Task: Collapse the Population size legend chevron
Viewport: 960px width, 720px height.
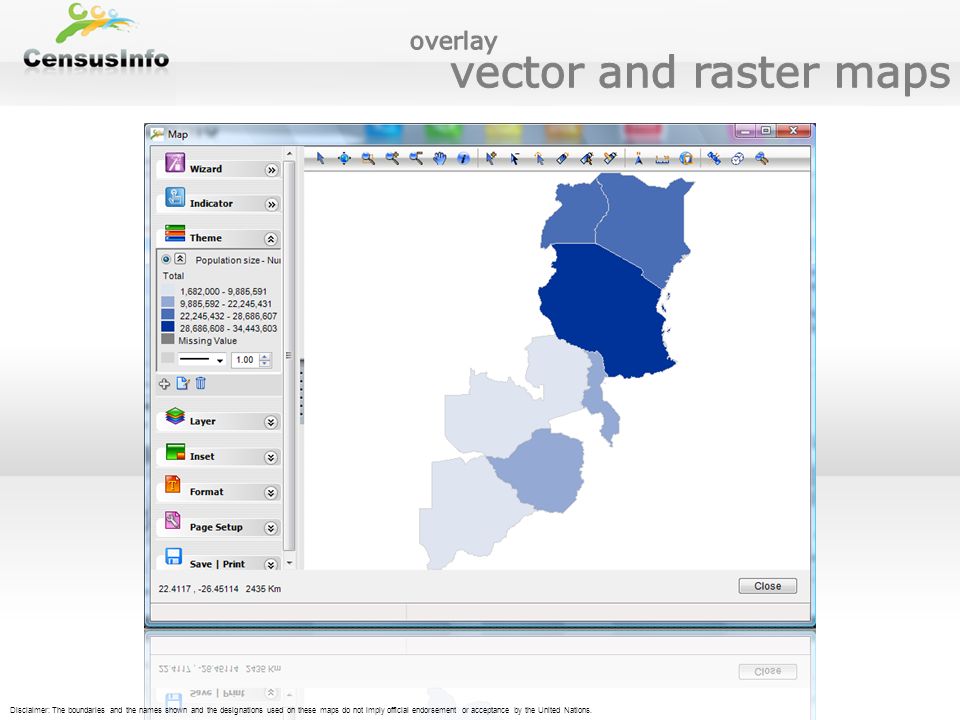Action: tap(180, 259)
